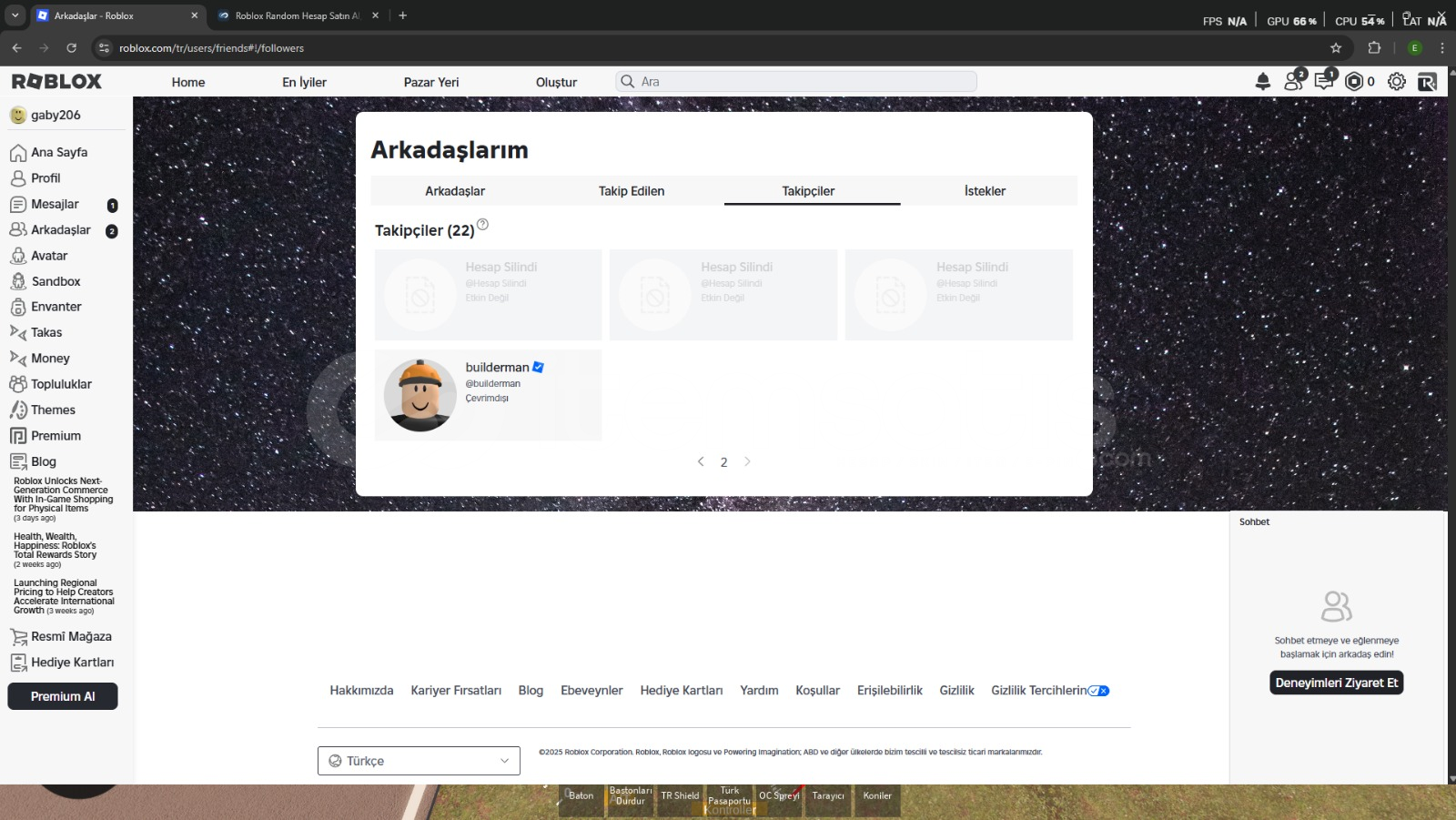
Task: Open builderman's avatar thumbnail
Action: point(420,395)
